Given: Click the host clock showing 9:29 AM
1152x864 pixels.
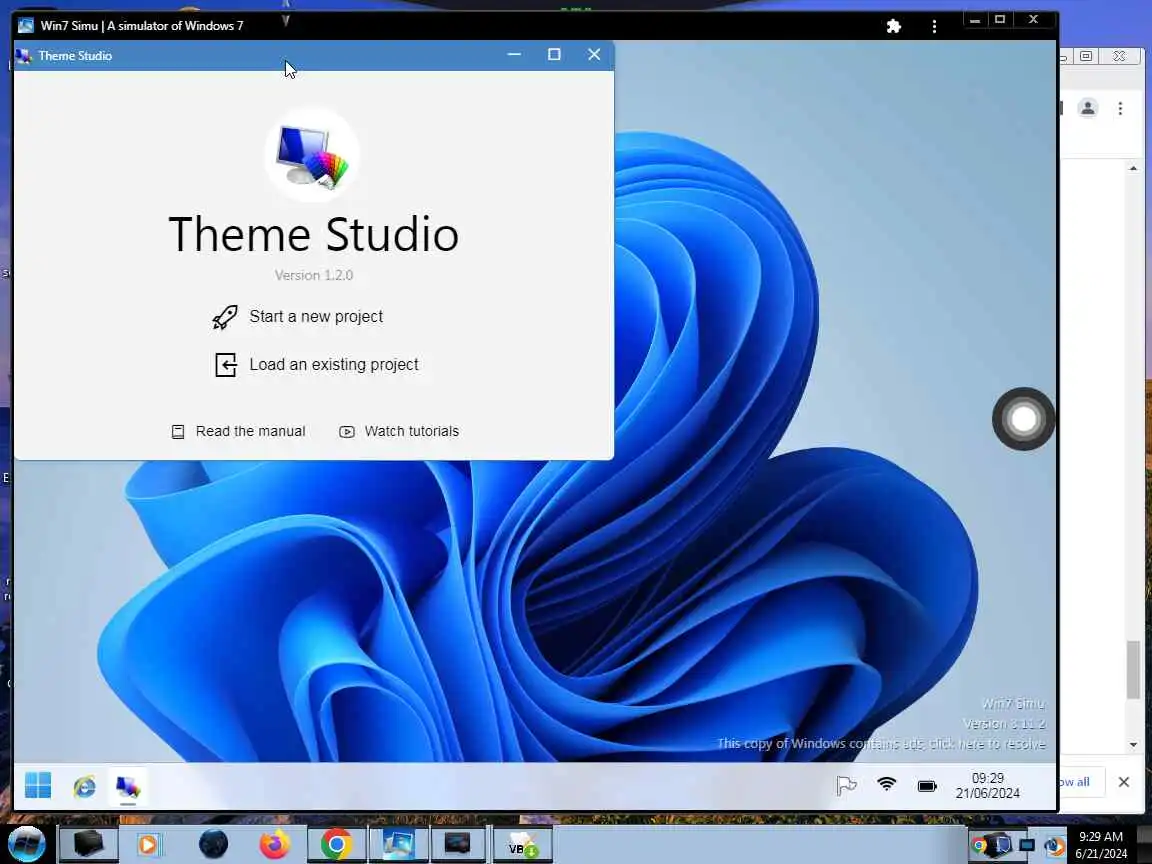Looking at the screenshot, I should pyautogui.click(x=1101, y=845).
